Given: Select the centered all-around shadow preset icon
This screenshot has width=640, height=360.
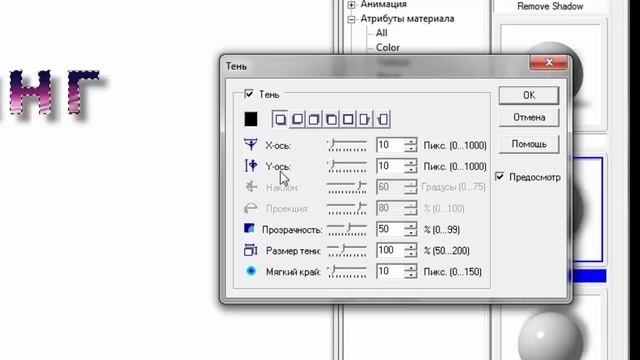Looking at the screenshot, I should tap(348, 119).
